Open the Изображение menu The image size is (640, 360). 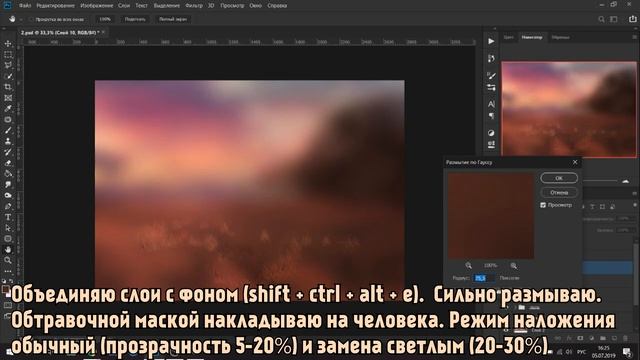[x=97, y=6]
